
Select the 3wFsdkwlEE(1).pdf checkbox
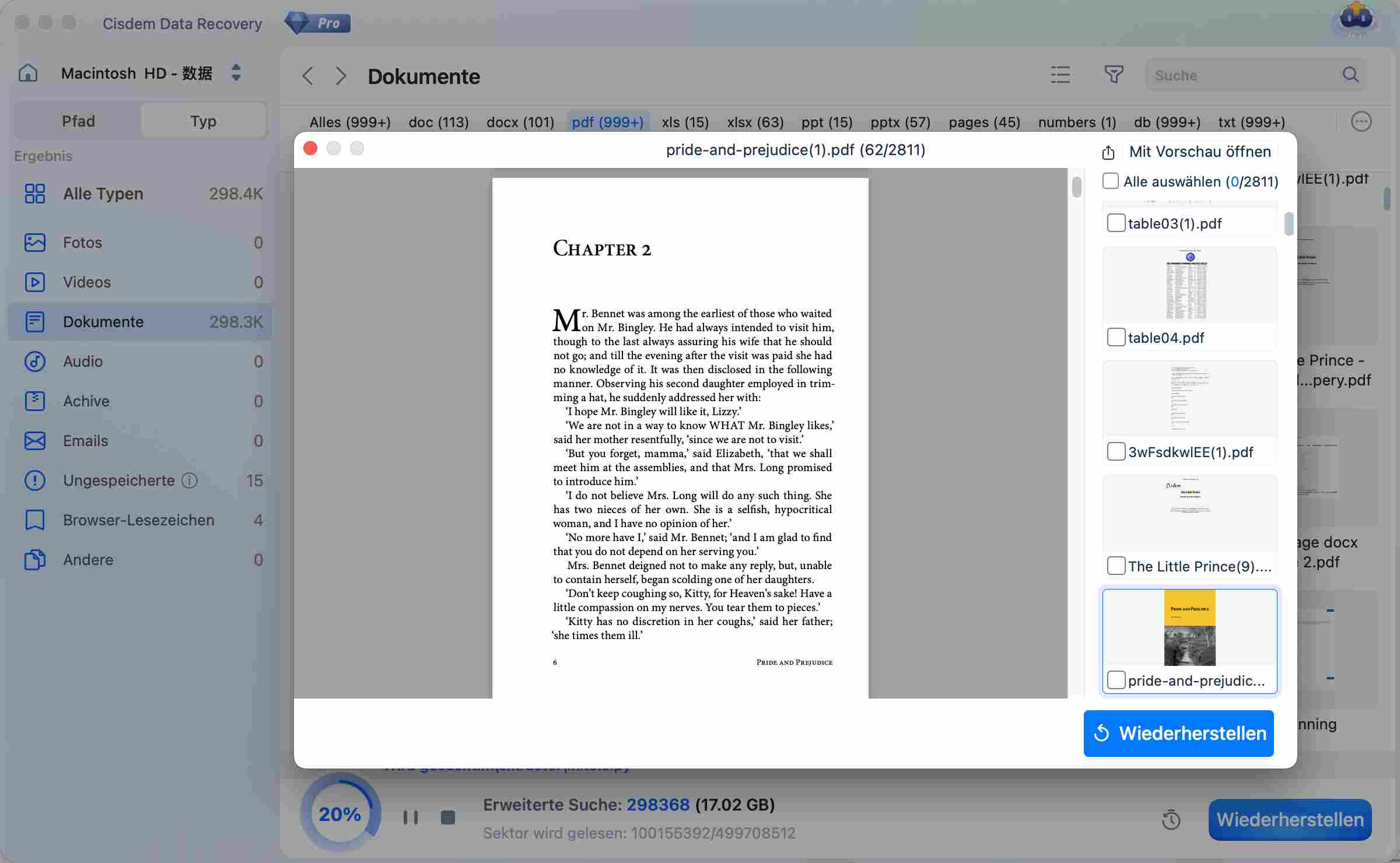(1116, 452)
